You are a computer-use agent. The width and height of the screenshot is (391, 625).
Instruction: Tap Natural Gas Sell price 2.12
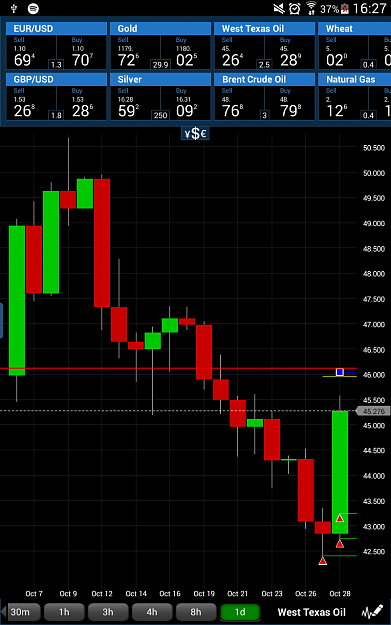(336, 107)
